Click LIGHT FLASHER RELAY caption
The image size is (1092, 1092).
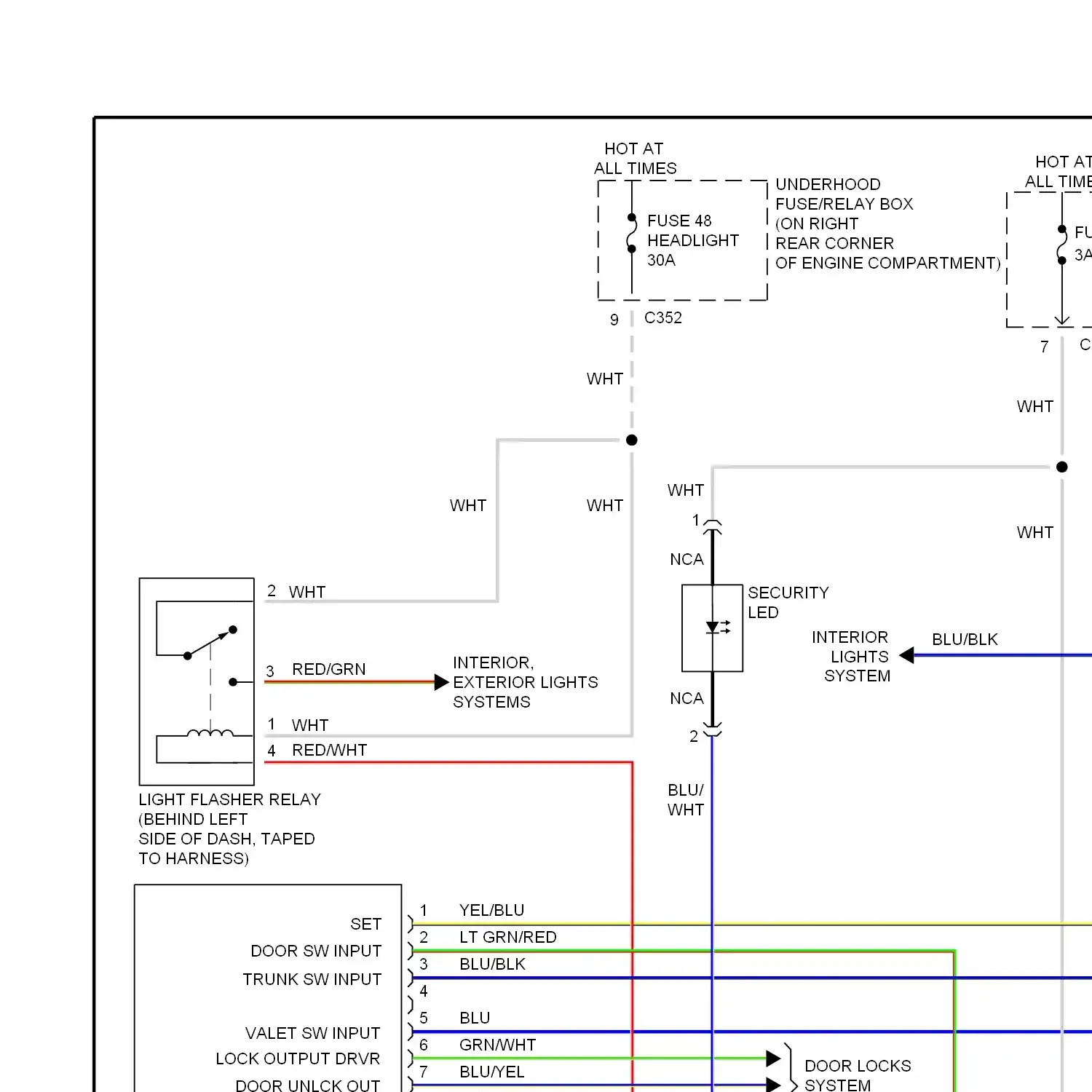[229, 799]
